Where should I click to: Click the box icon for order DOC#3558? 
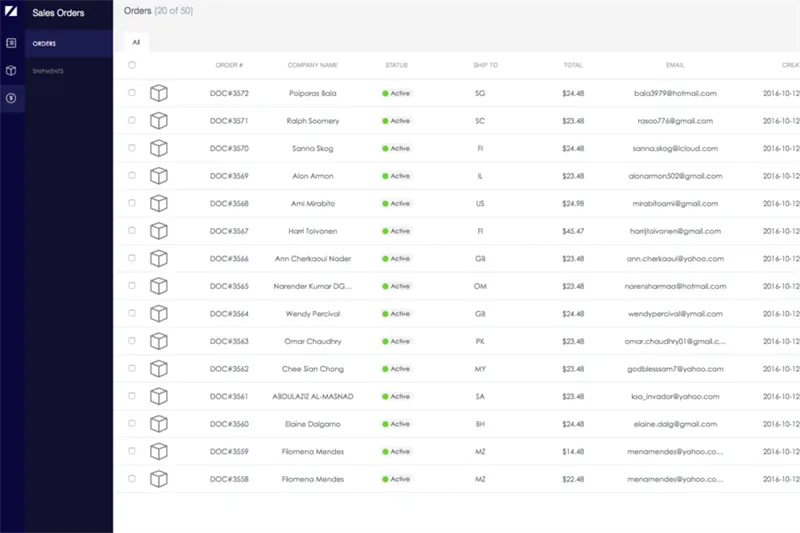(158, 479)
